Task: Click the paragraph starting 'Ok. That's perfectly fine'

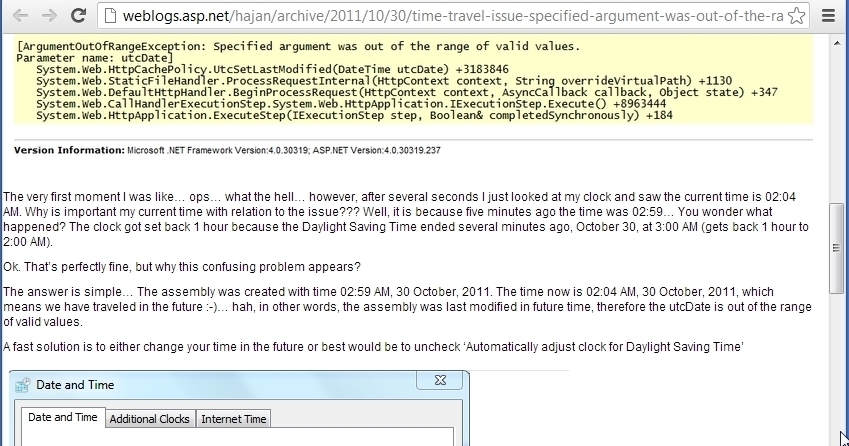Action: click(x=182, y=267)
